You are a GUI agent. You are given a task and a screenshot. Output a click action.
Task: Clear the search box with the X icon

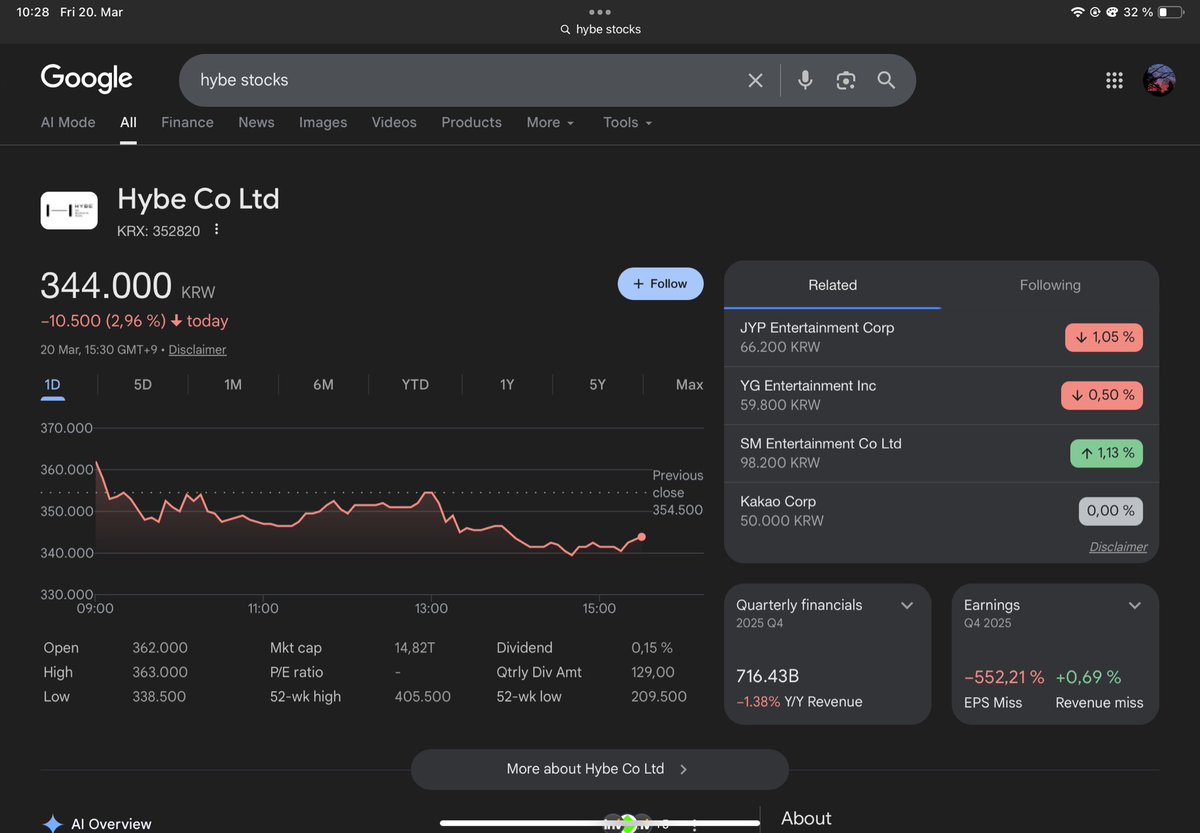pos(755,80)
